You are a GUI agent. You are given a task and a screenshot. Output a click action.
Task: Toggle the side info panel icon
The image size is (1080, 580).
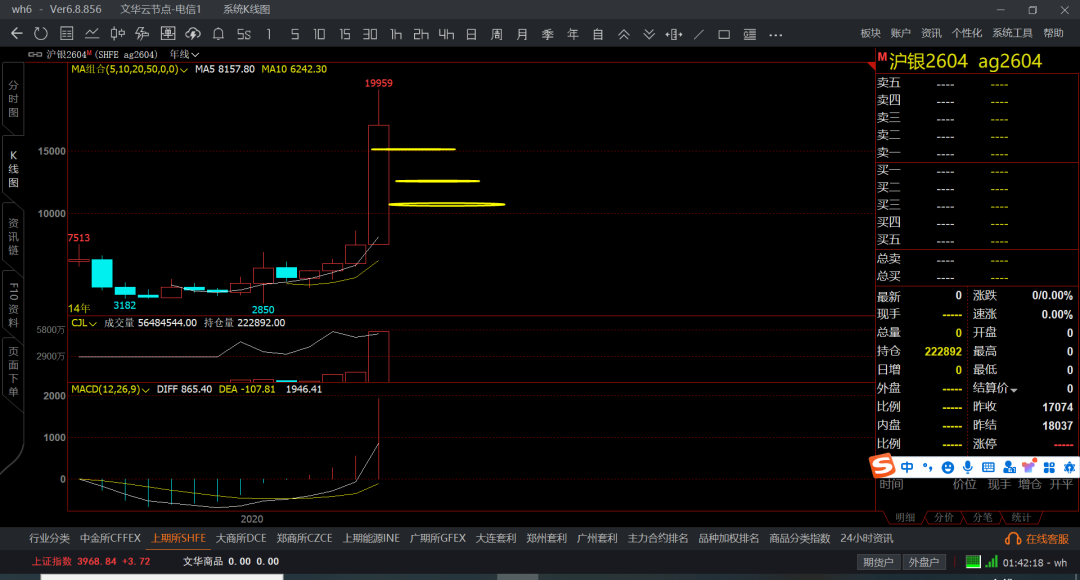[749, 34]
